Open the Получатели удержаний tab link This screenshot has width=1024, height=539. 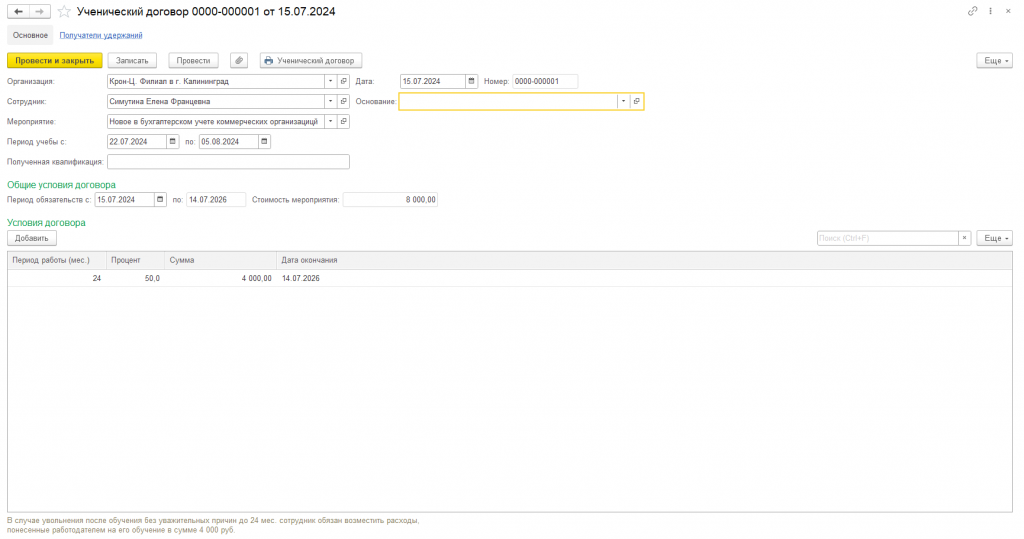coord(101,35)
